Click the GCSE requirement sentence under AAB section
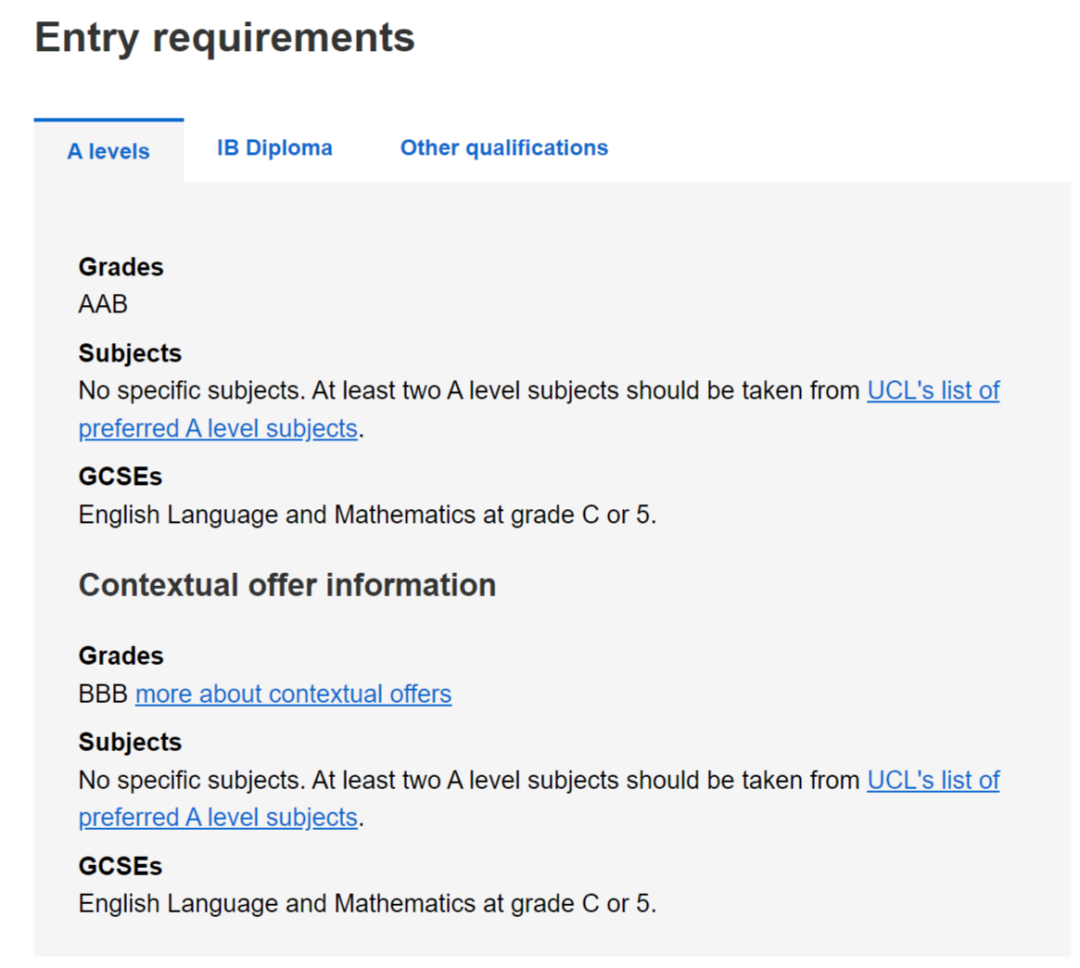Image resolution: width=1080 pixels, height=968 pixels. 367,515
